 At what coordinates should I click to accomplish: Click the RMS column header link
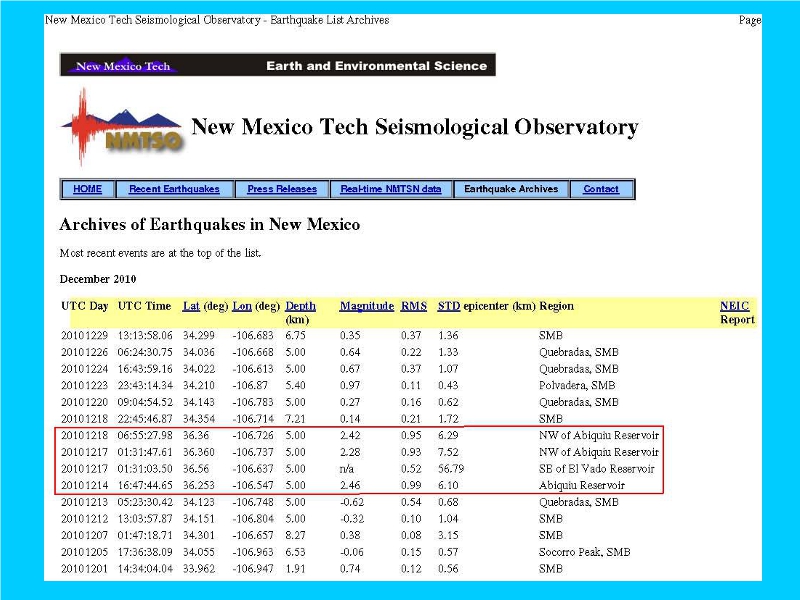tap(414, 306)
